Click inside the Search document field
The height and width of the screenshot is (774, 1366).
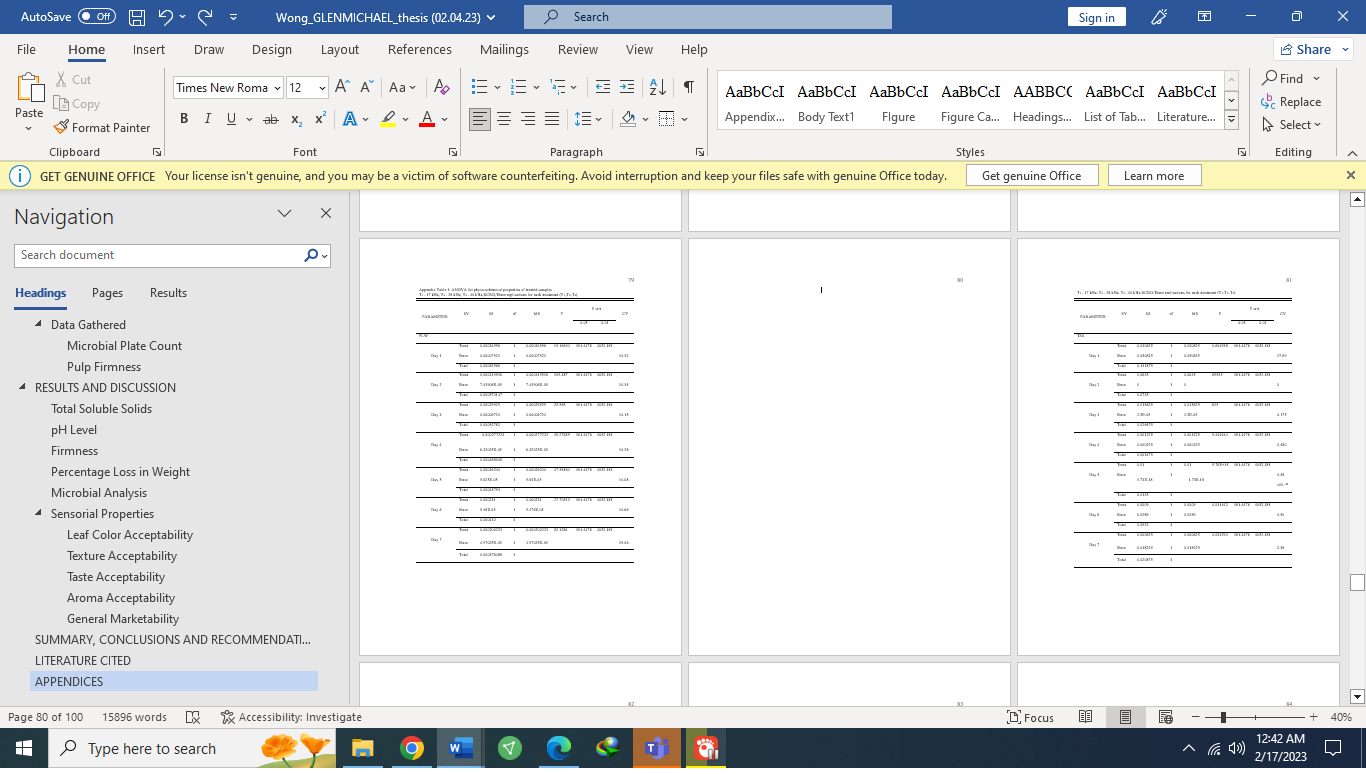[160, 255]
